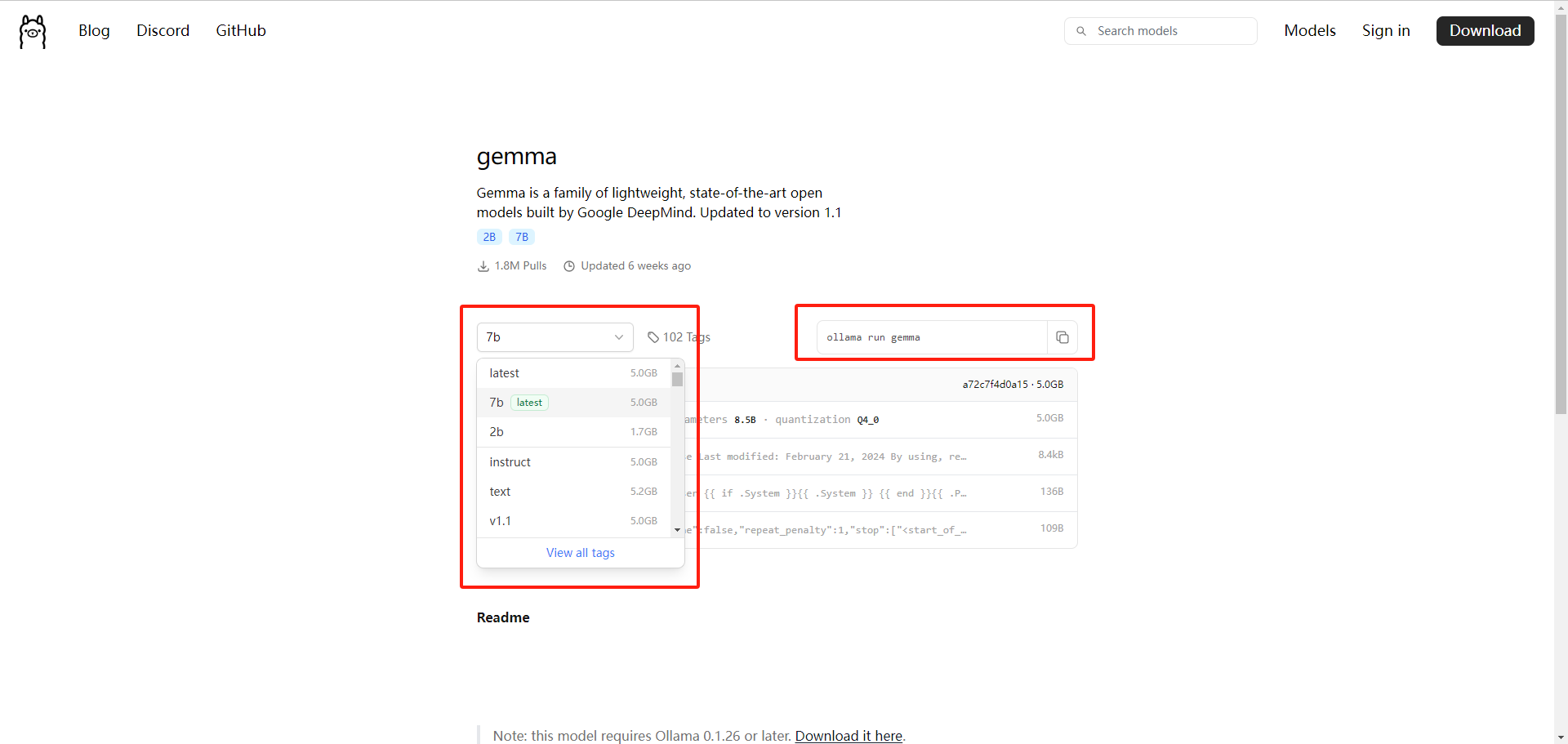1568x744 pixels.
Task: Click the 102 Tags tag icon
Action: pos(653,337)
